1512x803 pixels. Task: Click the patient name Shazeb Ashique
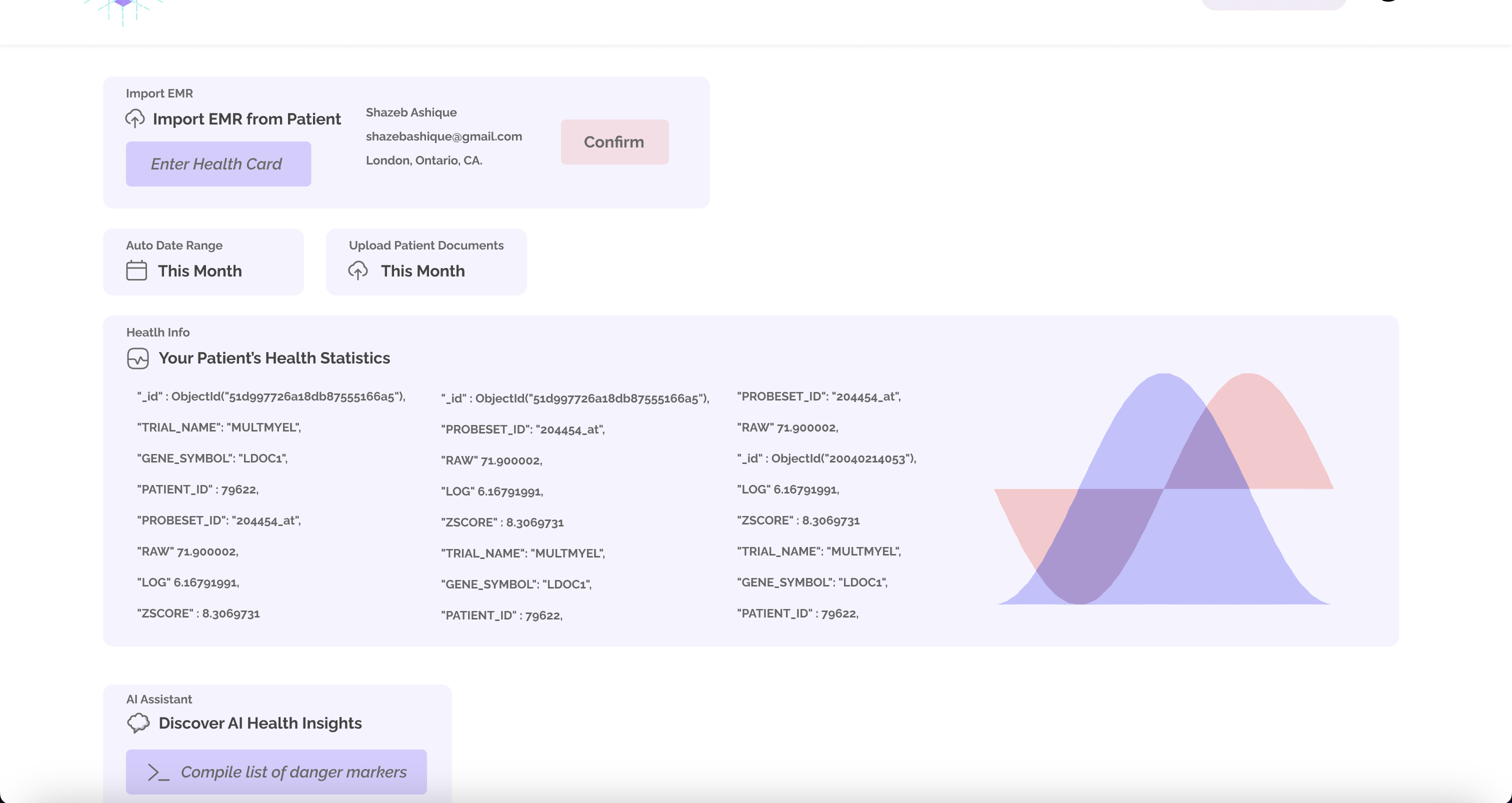(411, 112)
